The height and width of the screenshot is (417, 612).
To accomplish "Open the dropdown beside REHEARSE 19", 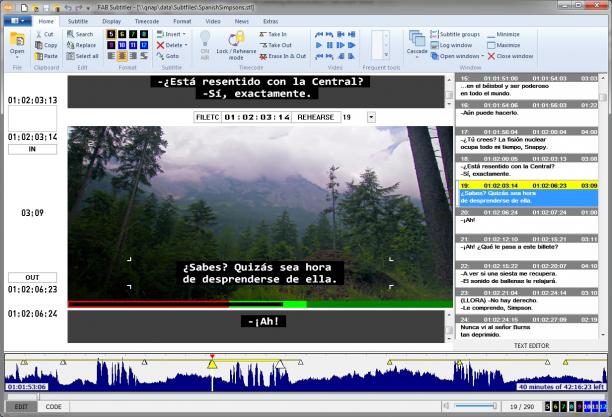I will (x=371, y=117).
